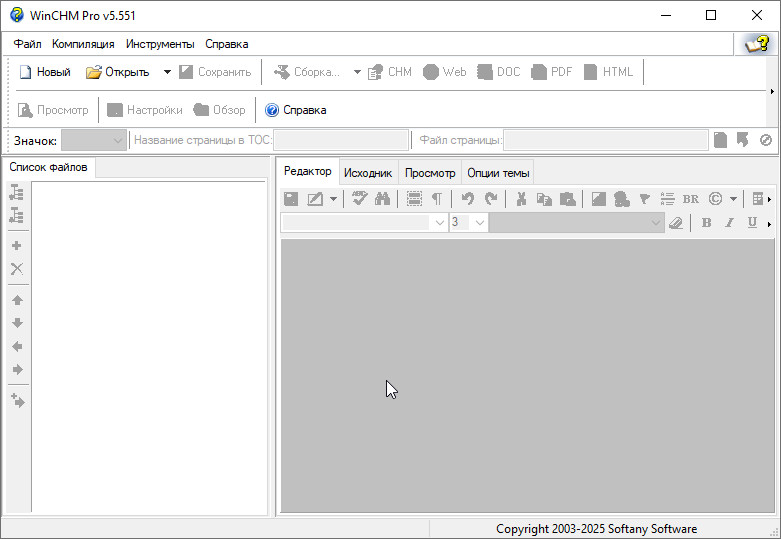
Task: Click the BR line break icon
Action: [690, 199]
